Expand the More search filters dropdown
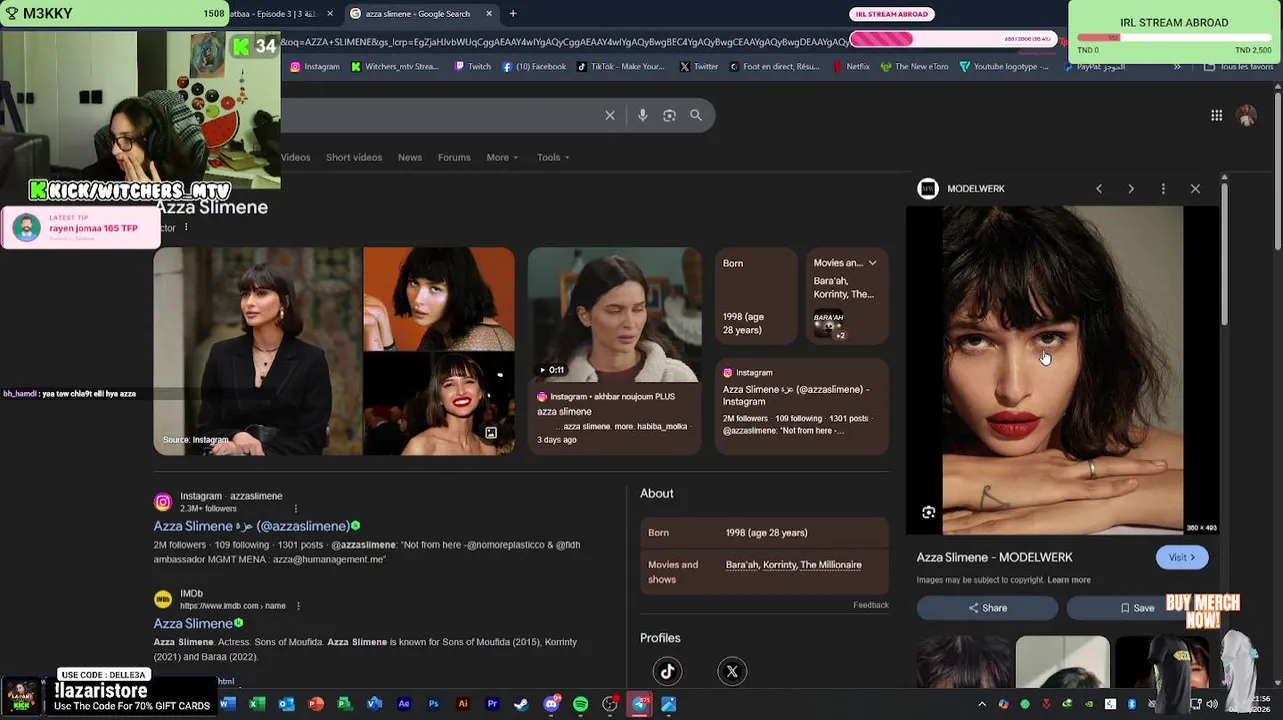The width and height of the screenshot is (1283, 720). point(502,157)
